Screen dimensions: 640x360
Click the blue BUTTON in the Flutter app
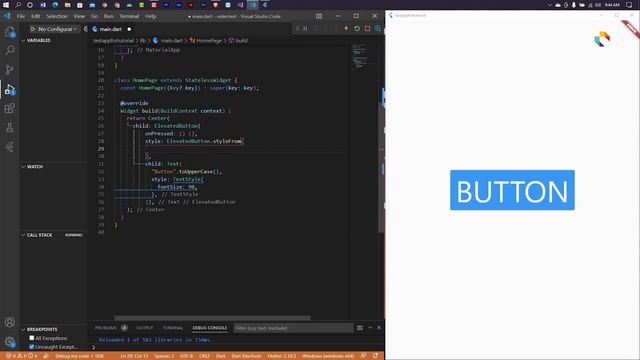(512, 190)
